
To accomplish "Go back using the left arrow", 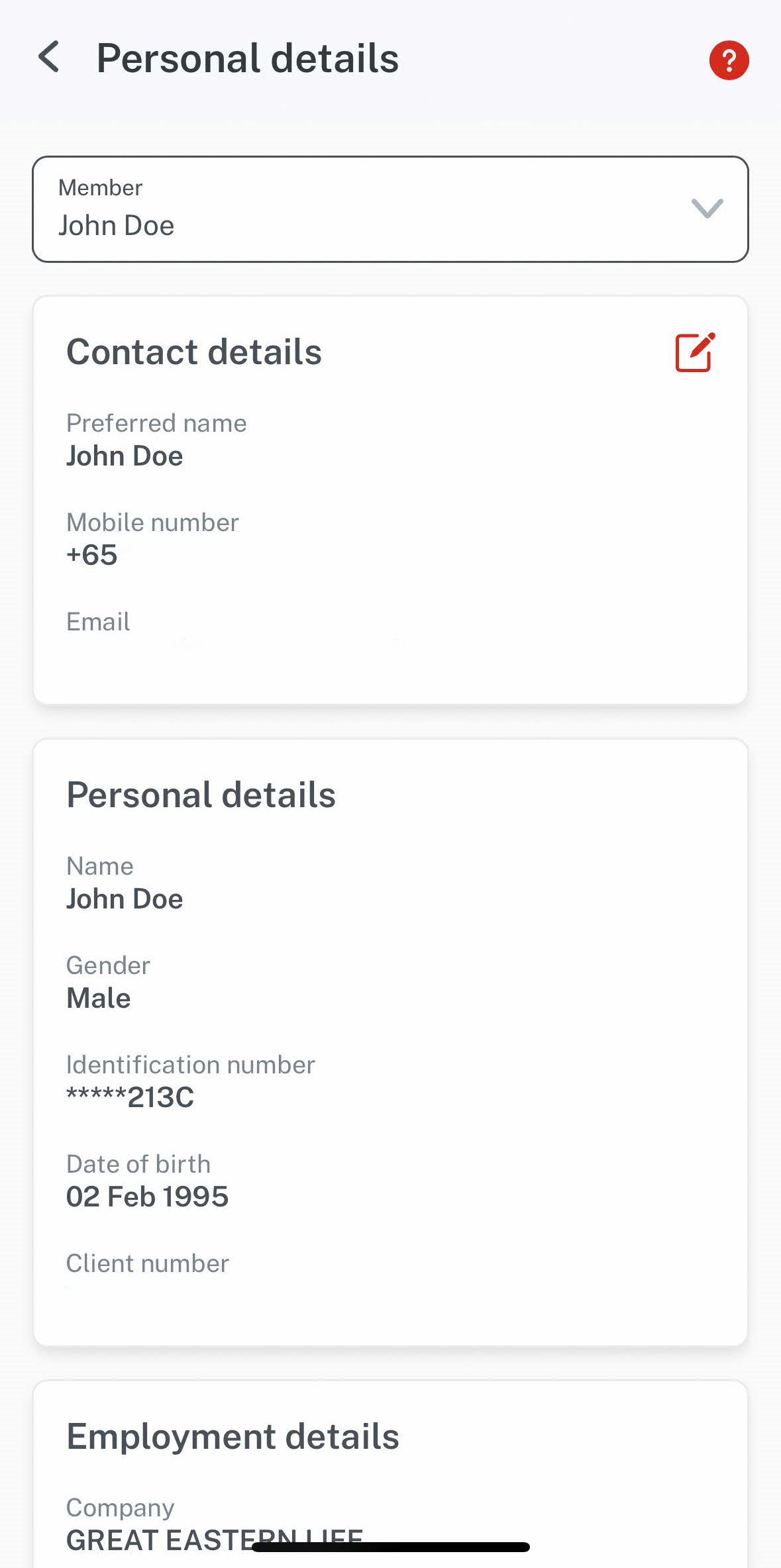I will coord(50,58).
